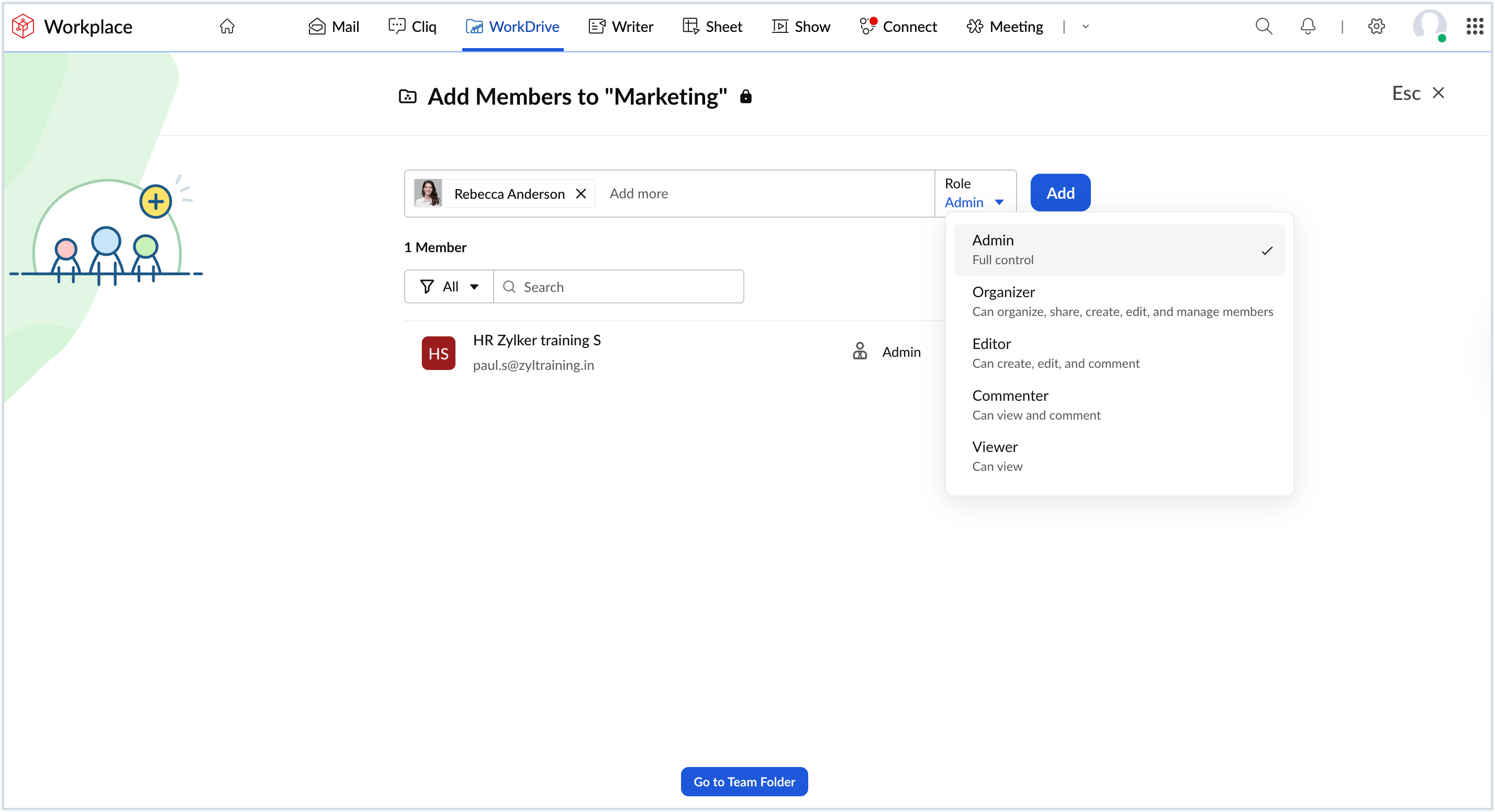Open the Mail app from top navigation
The width and height of the screenshot is (1495, 812).
334,27
